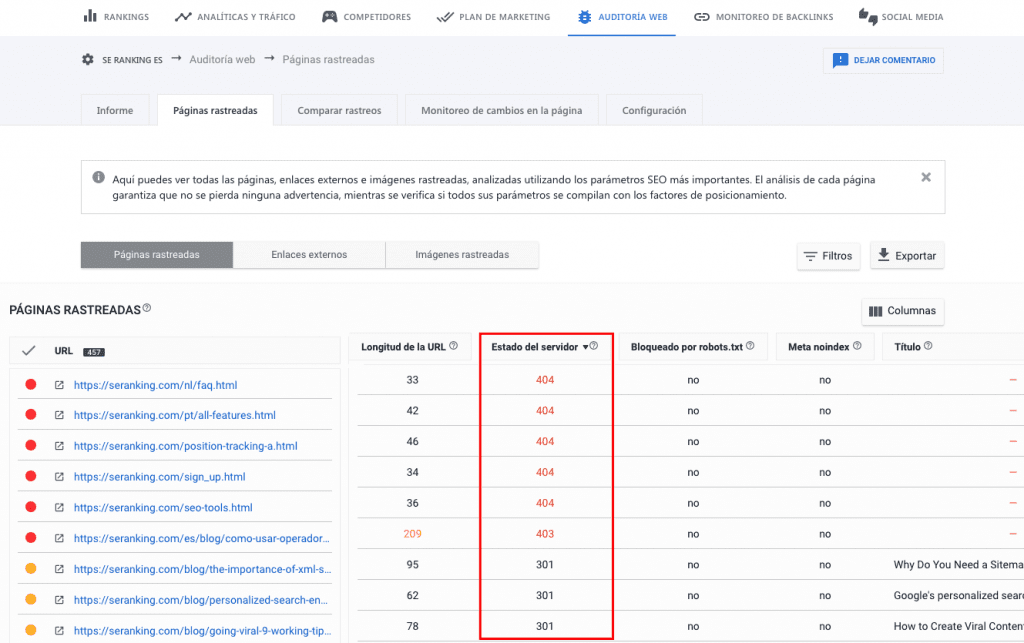This screenshot has width=1024, height=643.
Task: Open the Rankings bar chart menu
Action: (116, 16)
